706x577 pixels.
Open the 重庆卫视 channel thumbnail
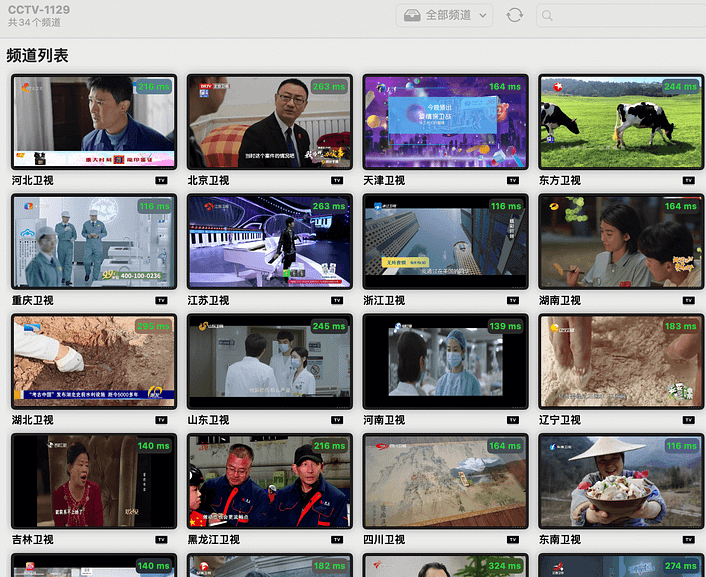point(94,242)
